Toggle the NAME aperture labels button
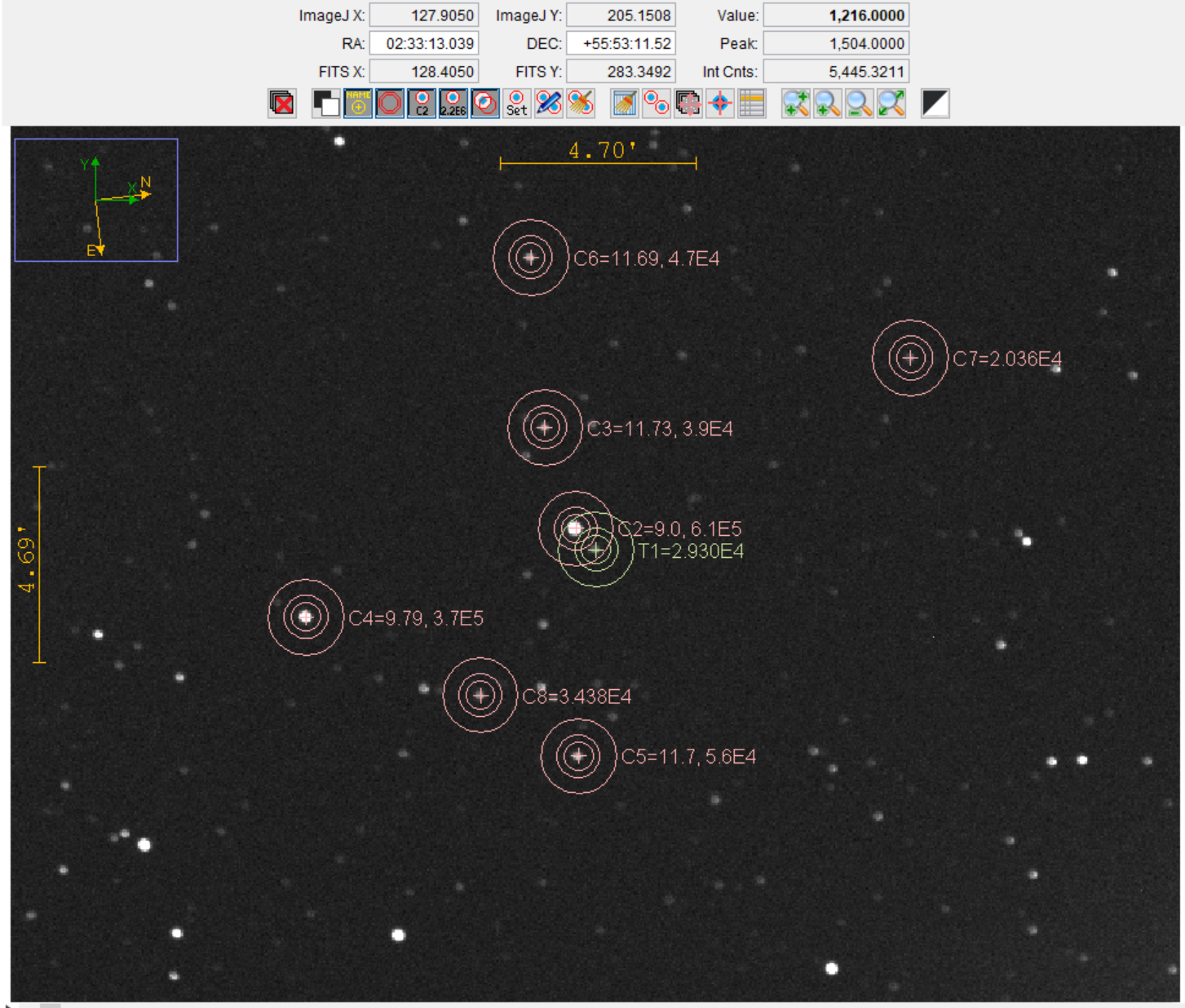Image resolution: width=1185 pixels, height=1008 pixels. pos(358,104)
